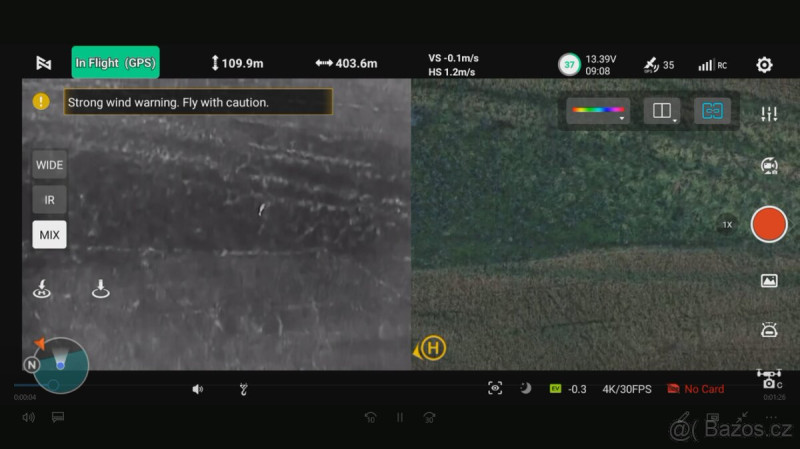Toggle night scene moon icon
Viewport: 800px width, 449px height.
click(x=526, y=388)
